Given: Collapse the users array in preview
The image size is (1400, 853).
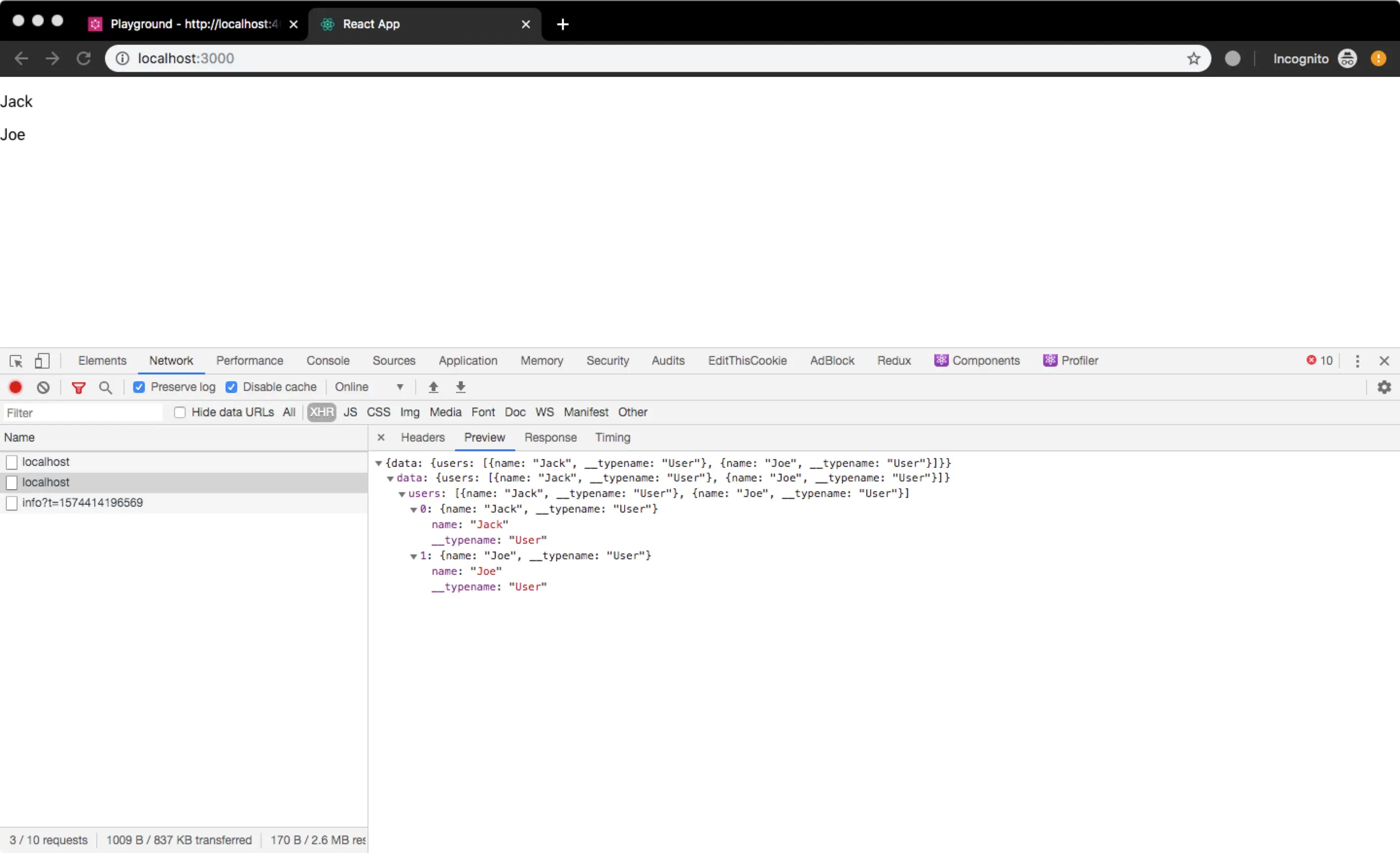Looking at the screenshot, I should pos(402,494).
